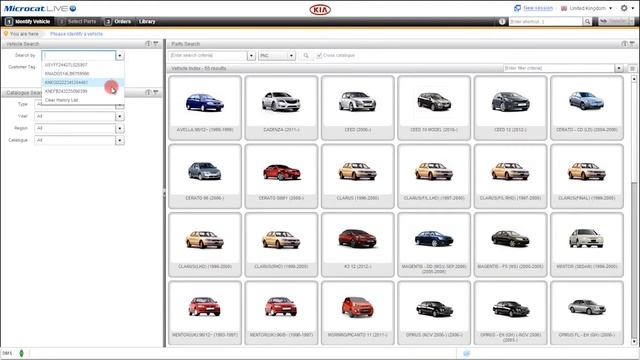The width and height of the screenshot is (640, 360).
Task: Click the green DMS status icon
Action: (x=22, y=353)
